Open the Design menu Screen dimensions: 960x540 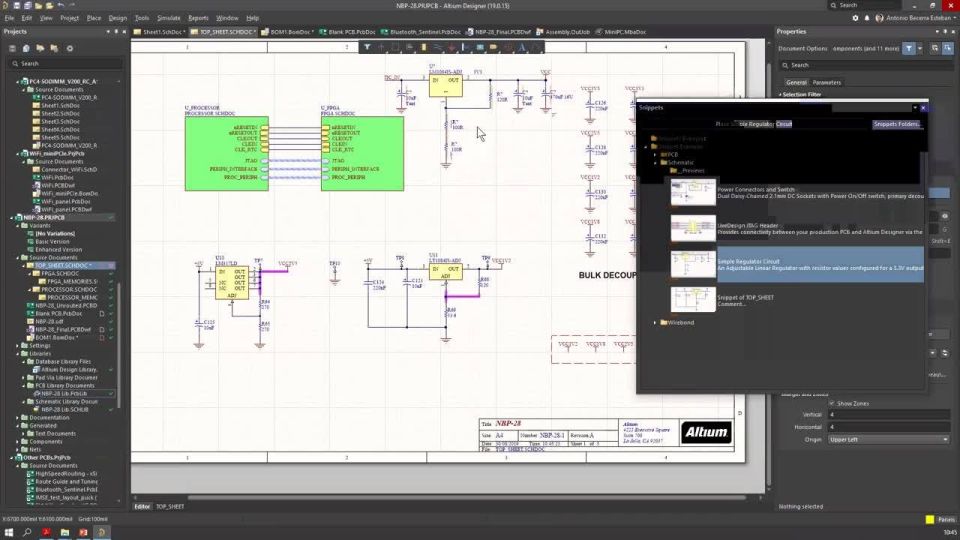[118, 18]
